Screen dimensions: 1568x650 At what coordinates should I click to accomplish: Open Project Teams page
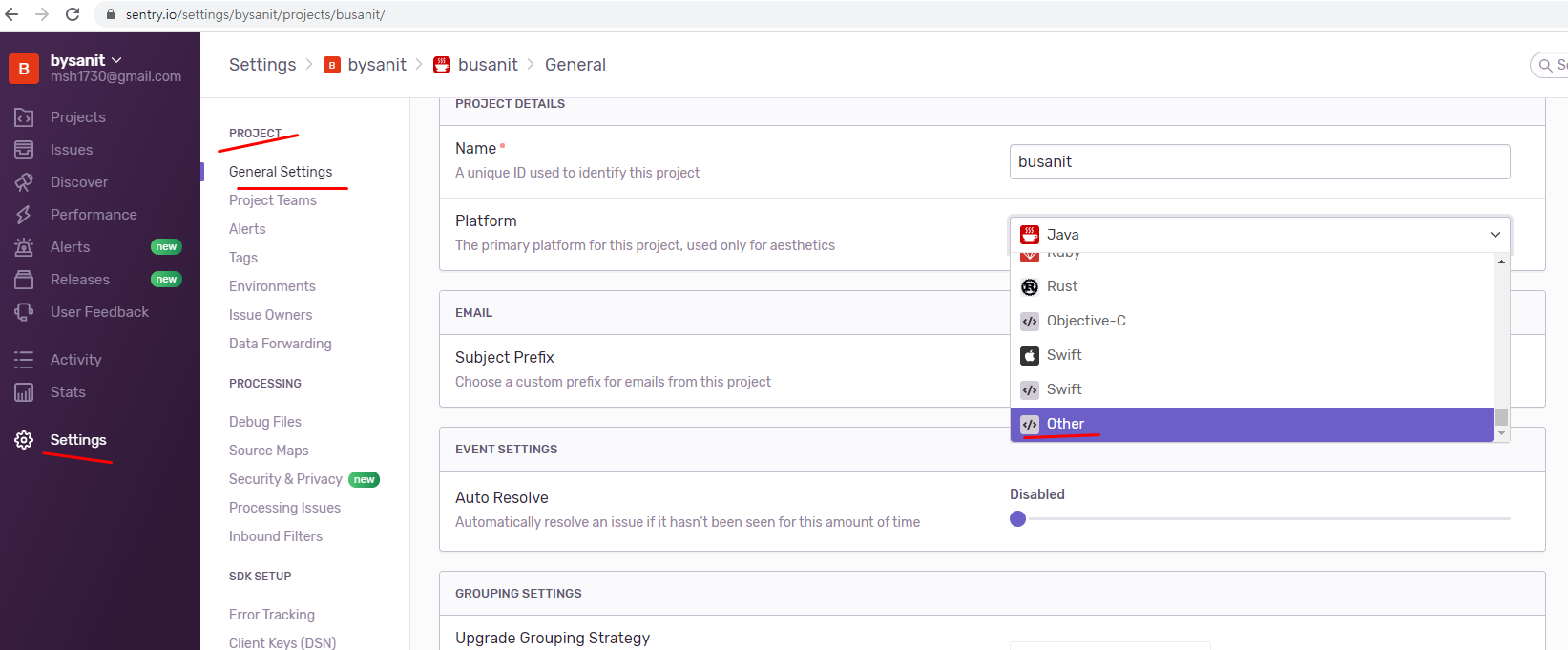273,200
